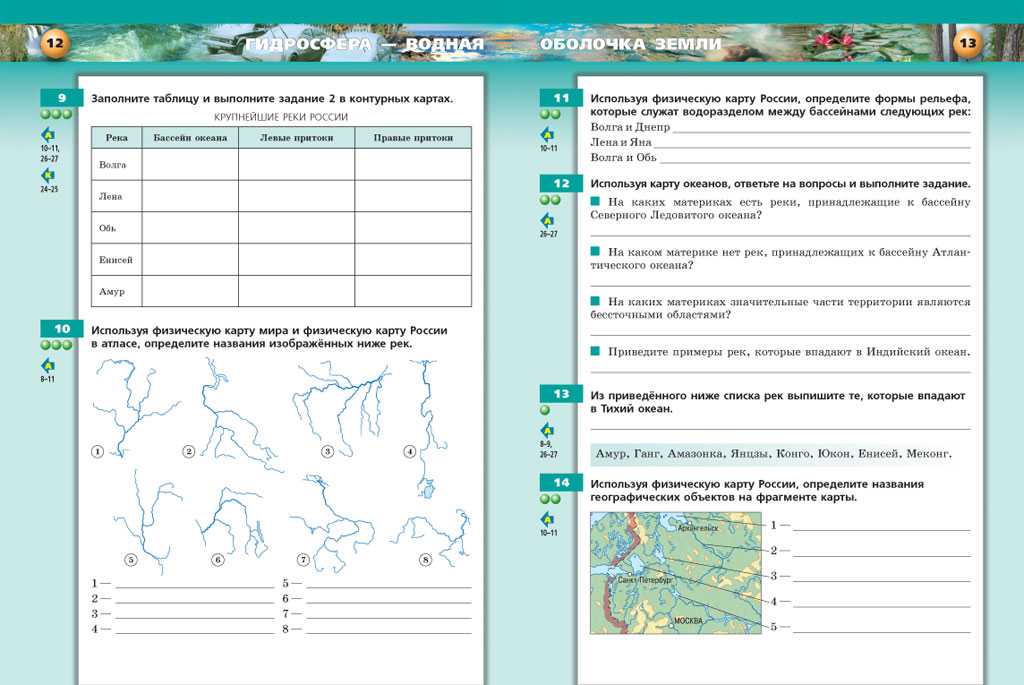Click the atlas icon above pages 8-11
Screen dimensions: 1024x685
[48, 365]
